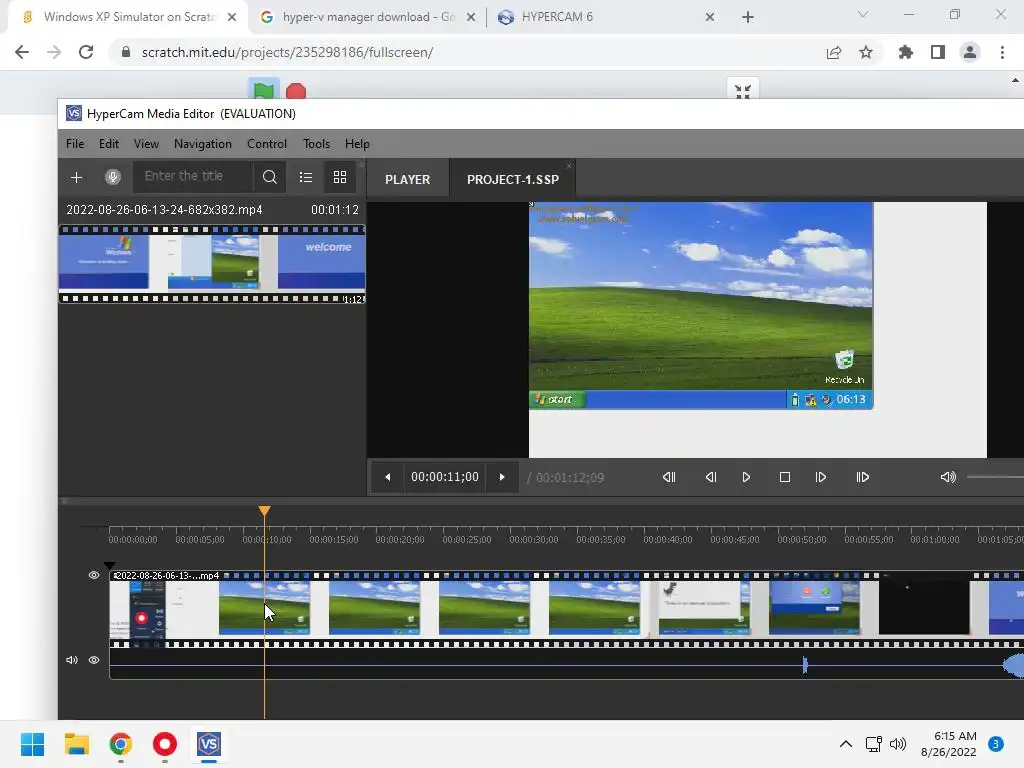
Task: Toggle Chrome side panel icon
Action: [x=938, y=52]
